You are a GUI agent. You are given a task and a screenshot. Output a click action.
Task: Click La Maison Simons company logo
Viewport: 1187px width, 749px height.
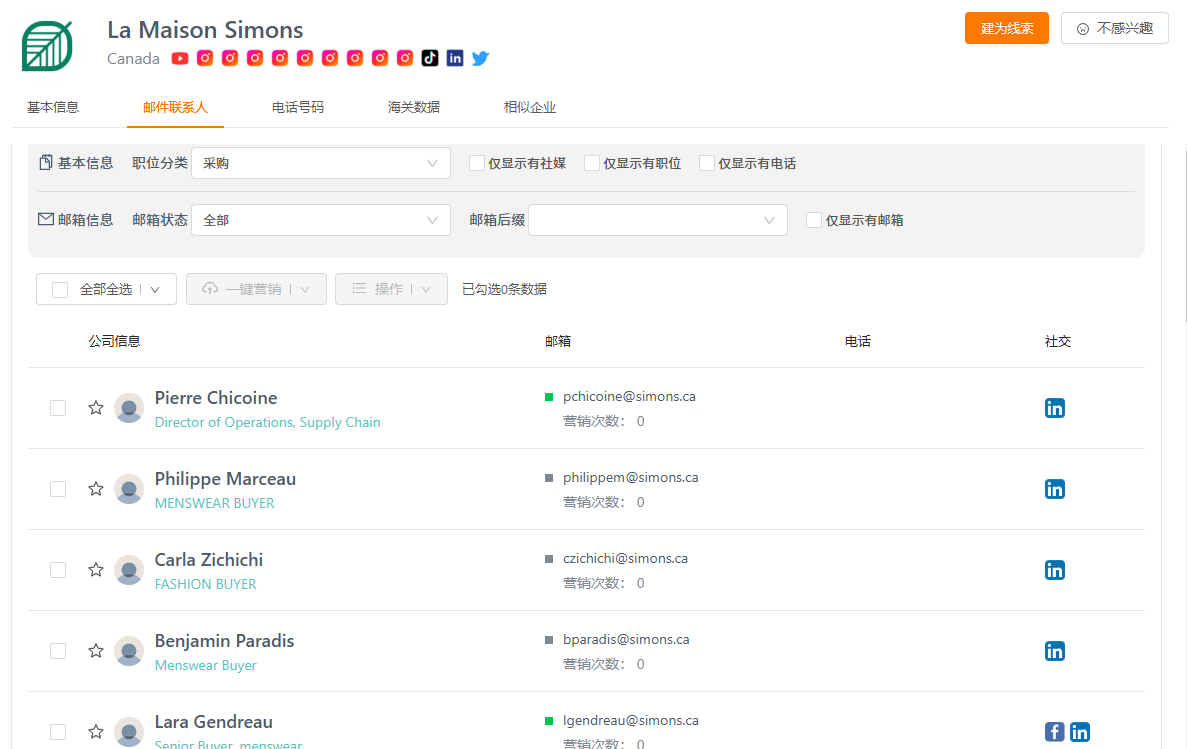pyautogui.click(x=48, y=46)
